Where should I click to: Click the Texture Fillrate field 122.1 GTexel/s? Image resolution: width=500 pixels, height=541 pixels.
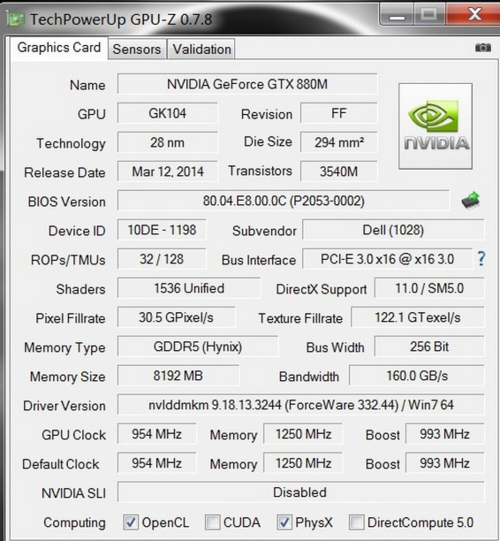click(418, 317)
